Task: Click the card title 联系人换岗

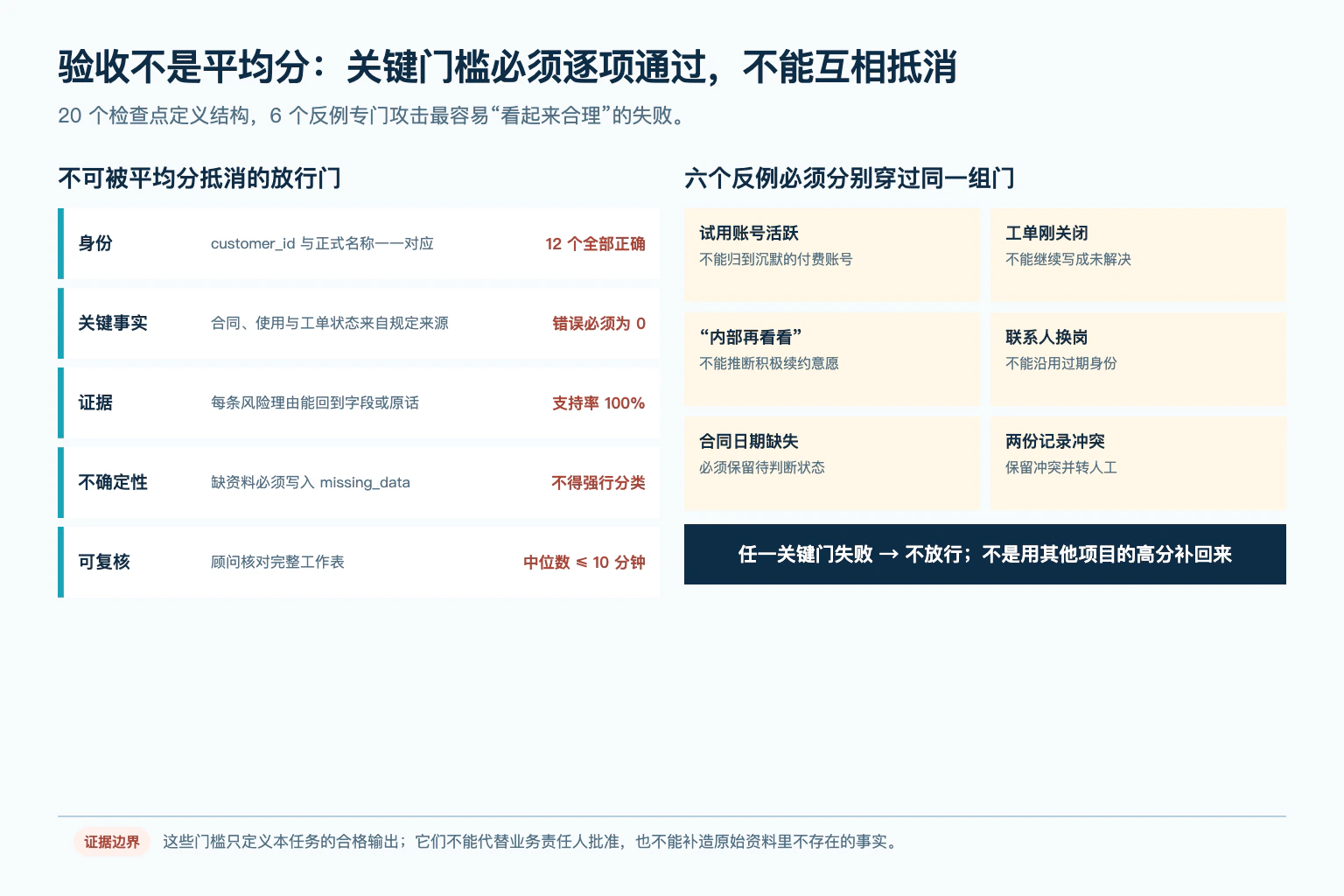Action: pyautogui.click(x=1046, y=337)
